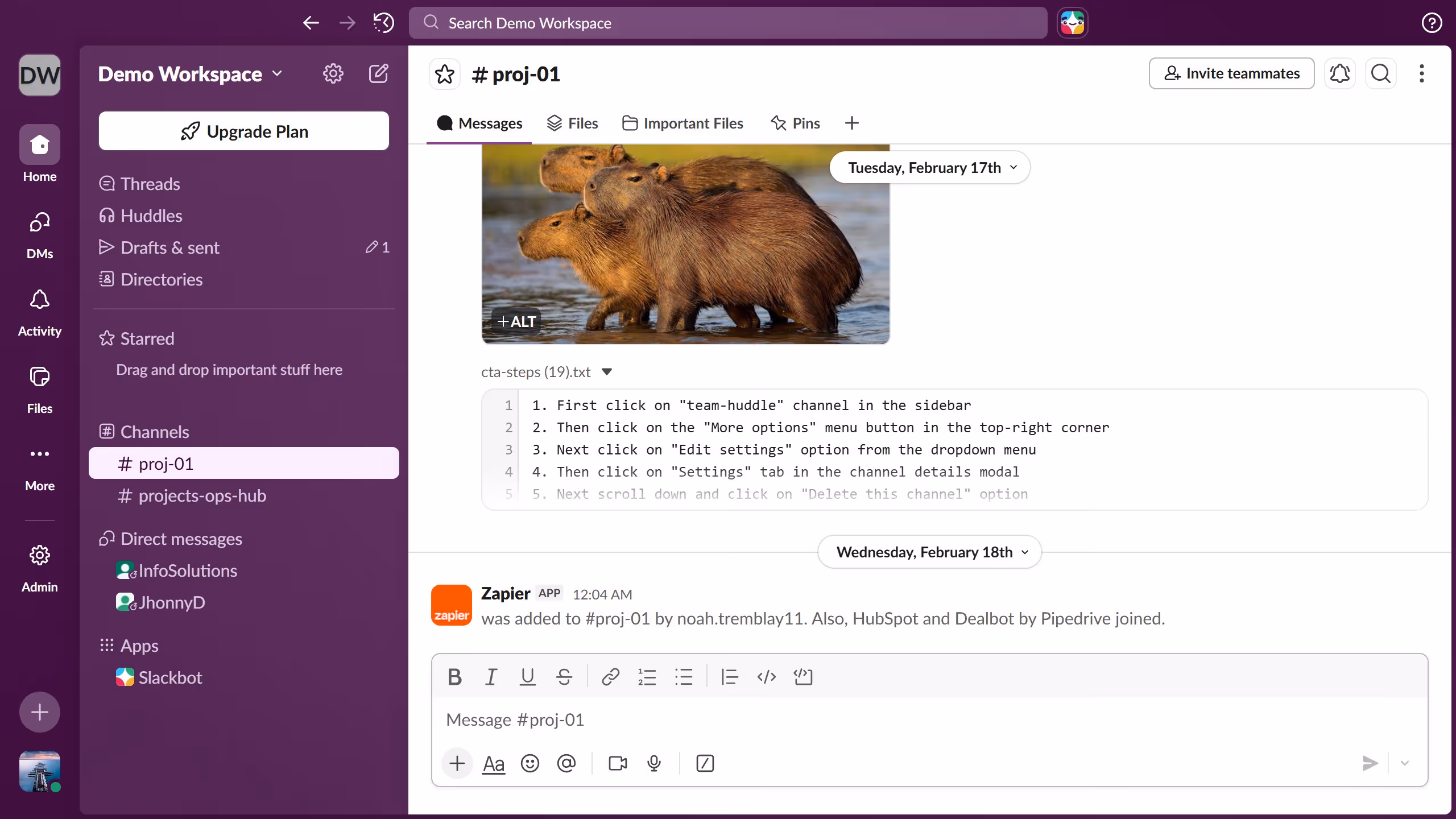The width and height of the screenshot is (1456, 819).
Task: Select the projects-ops-hub channel
Action: click(x=244, y=495)
